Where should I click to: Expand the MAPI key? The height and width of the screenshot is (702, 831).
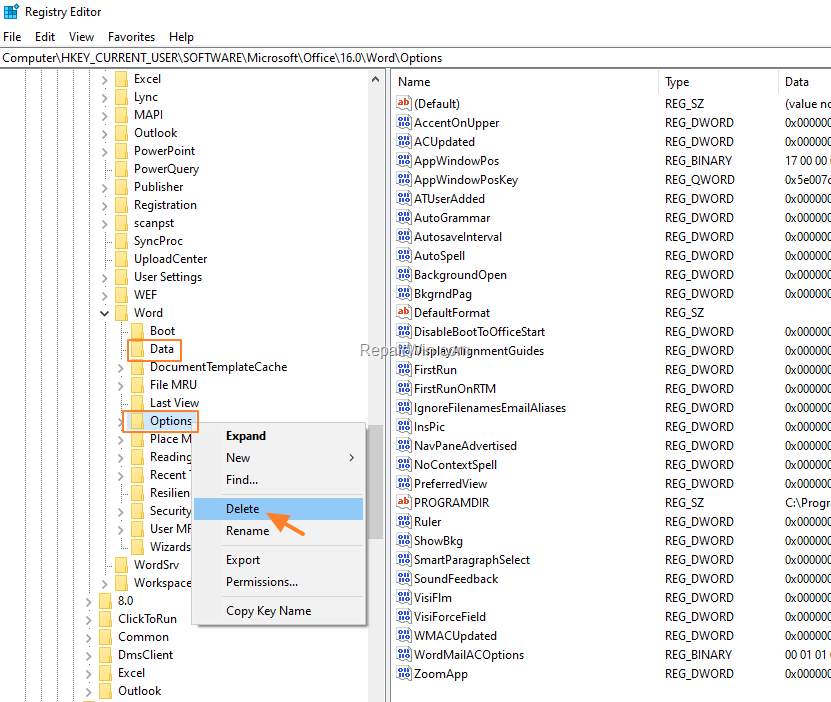coord(104,115)
